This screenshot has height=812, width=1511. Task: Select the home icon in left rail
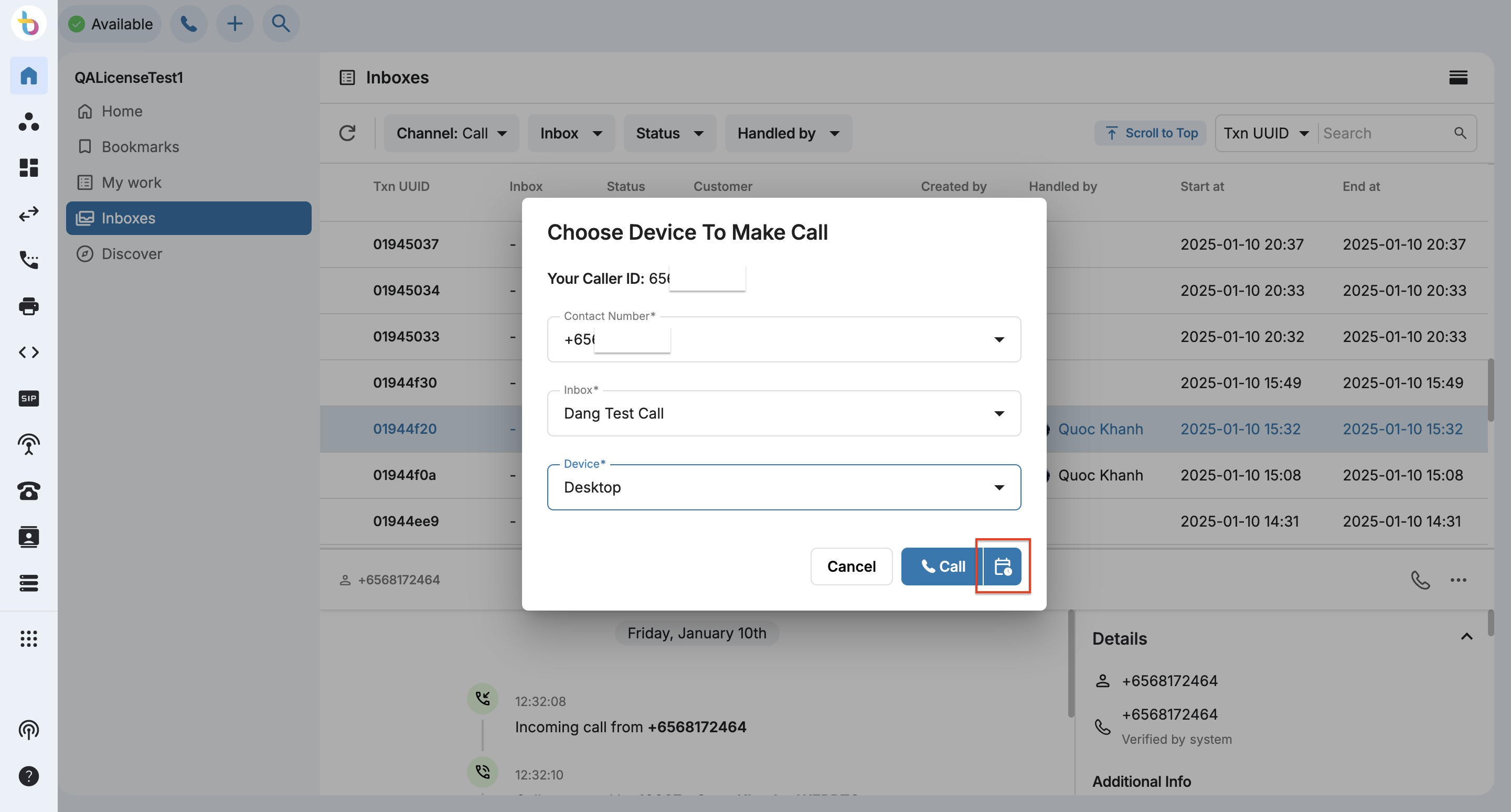[29, 76]
